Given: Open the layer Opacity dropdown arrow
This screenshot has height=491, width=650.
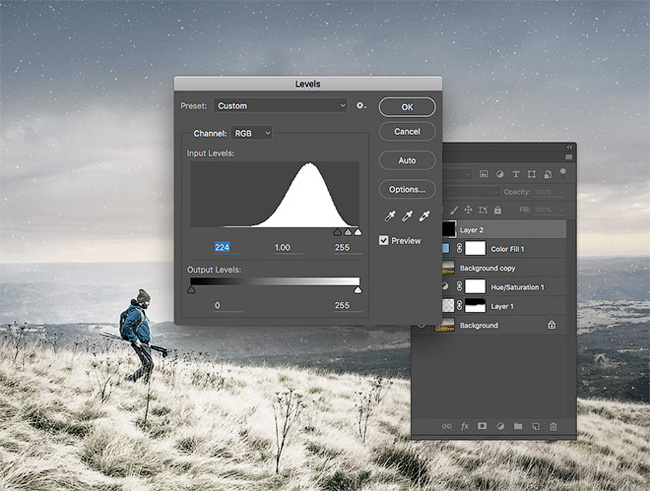Looking at the screenshot, I should (x=562, y=192).
